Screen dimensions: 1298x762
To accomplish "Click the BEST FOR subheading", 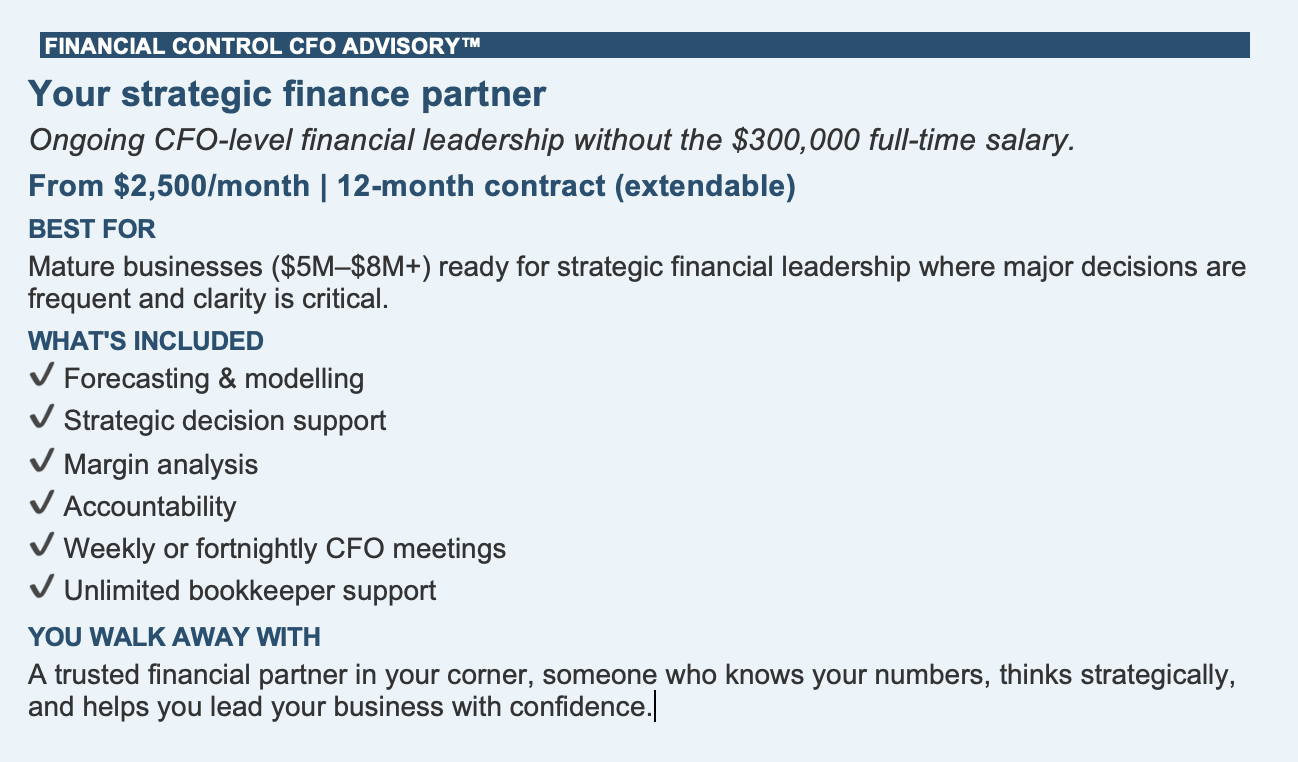I will 92,229.
